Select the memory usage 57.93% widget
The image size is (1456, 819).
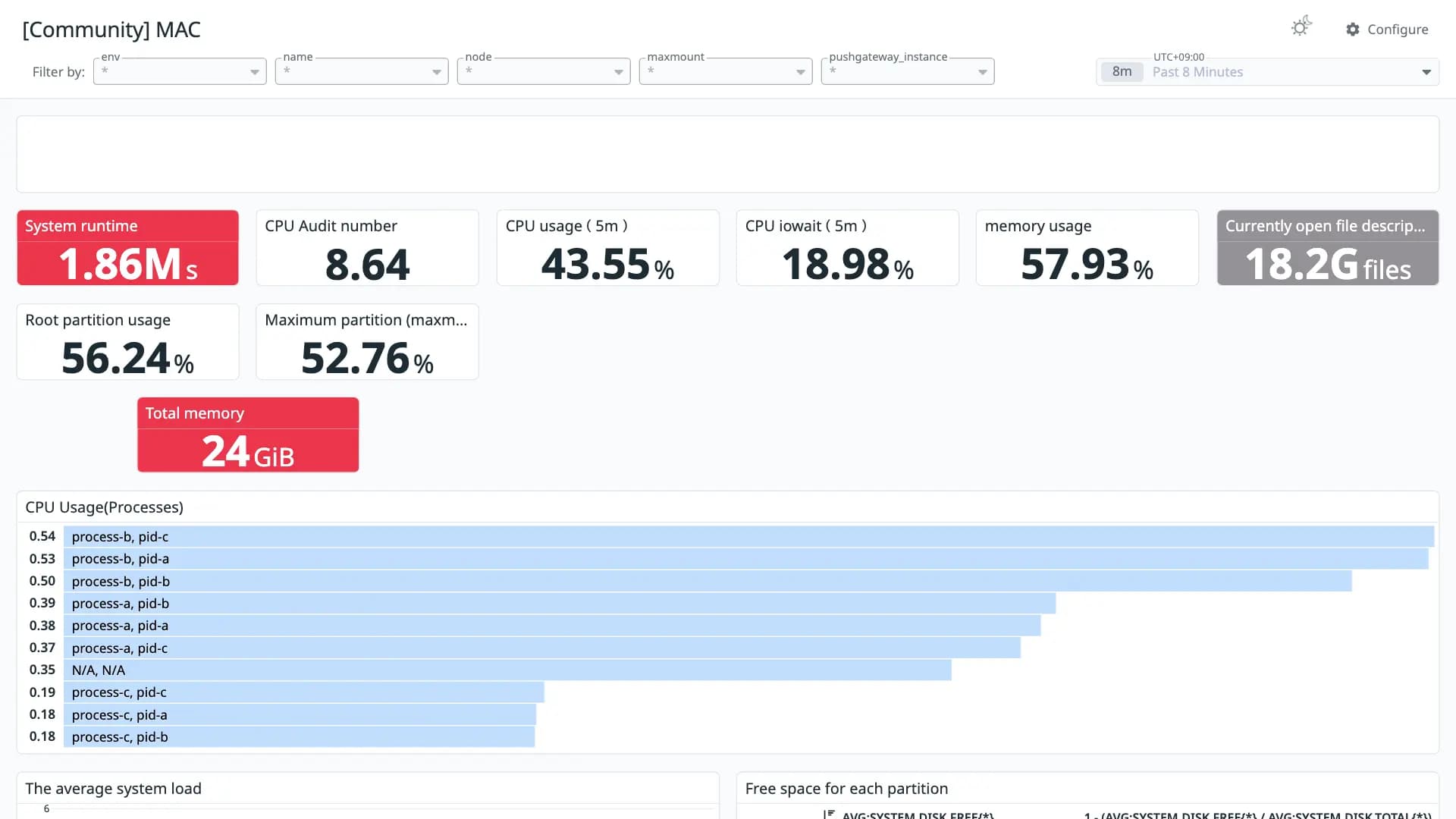(x=1087, y=248)
